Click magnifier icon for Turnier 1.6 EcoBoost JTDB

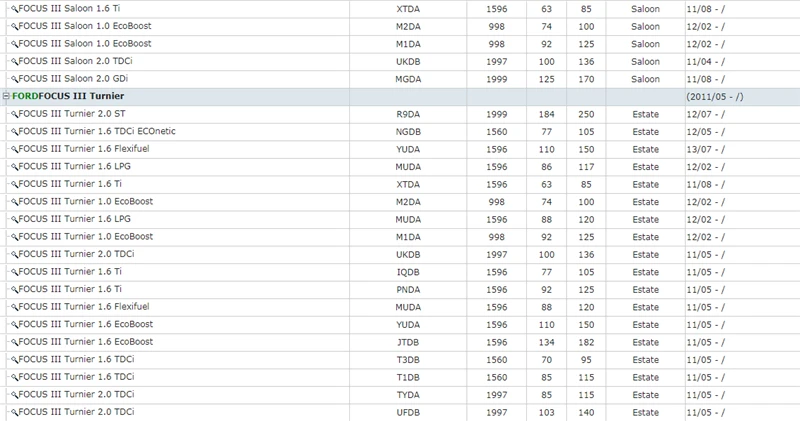[14, 342]
